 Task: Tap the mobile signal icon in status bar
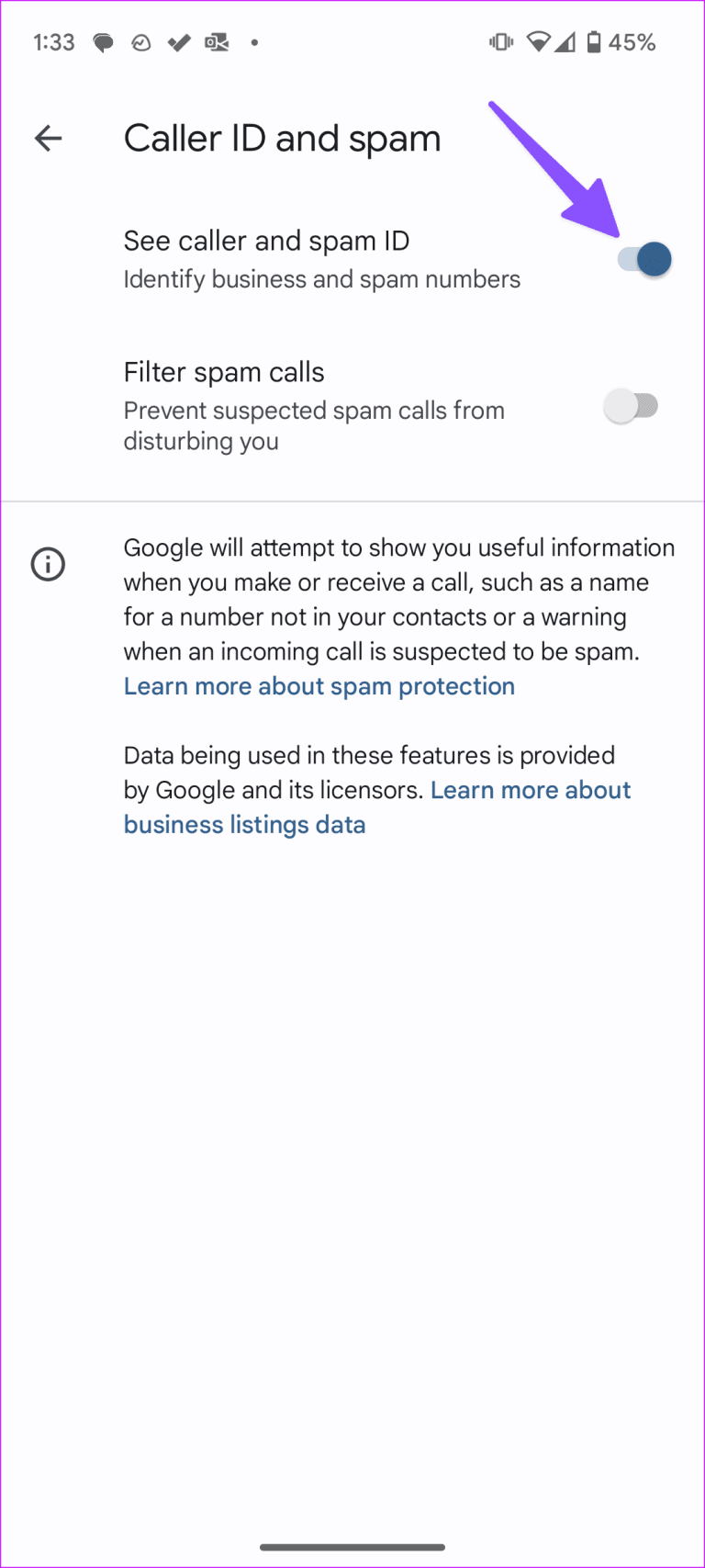click(564, 41)
